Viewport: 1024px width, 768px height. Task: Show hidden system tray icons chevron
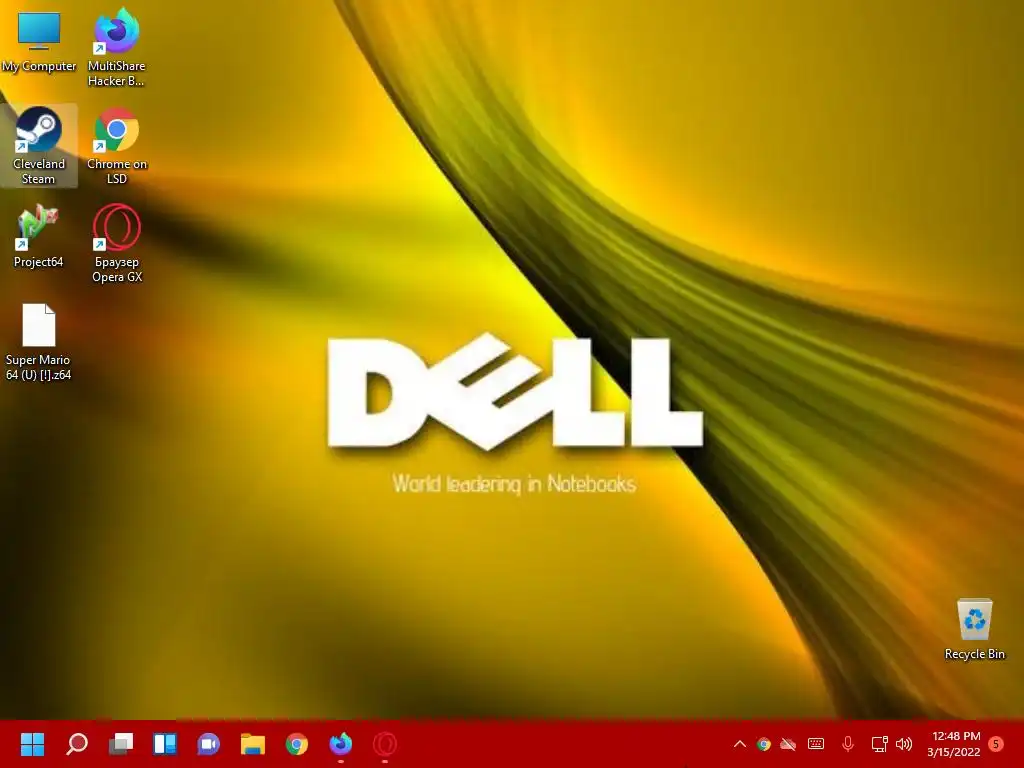pyautogui.click(x=739, y=744)
